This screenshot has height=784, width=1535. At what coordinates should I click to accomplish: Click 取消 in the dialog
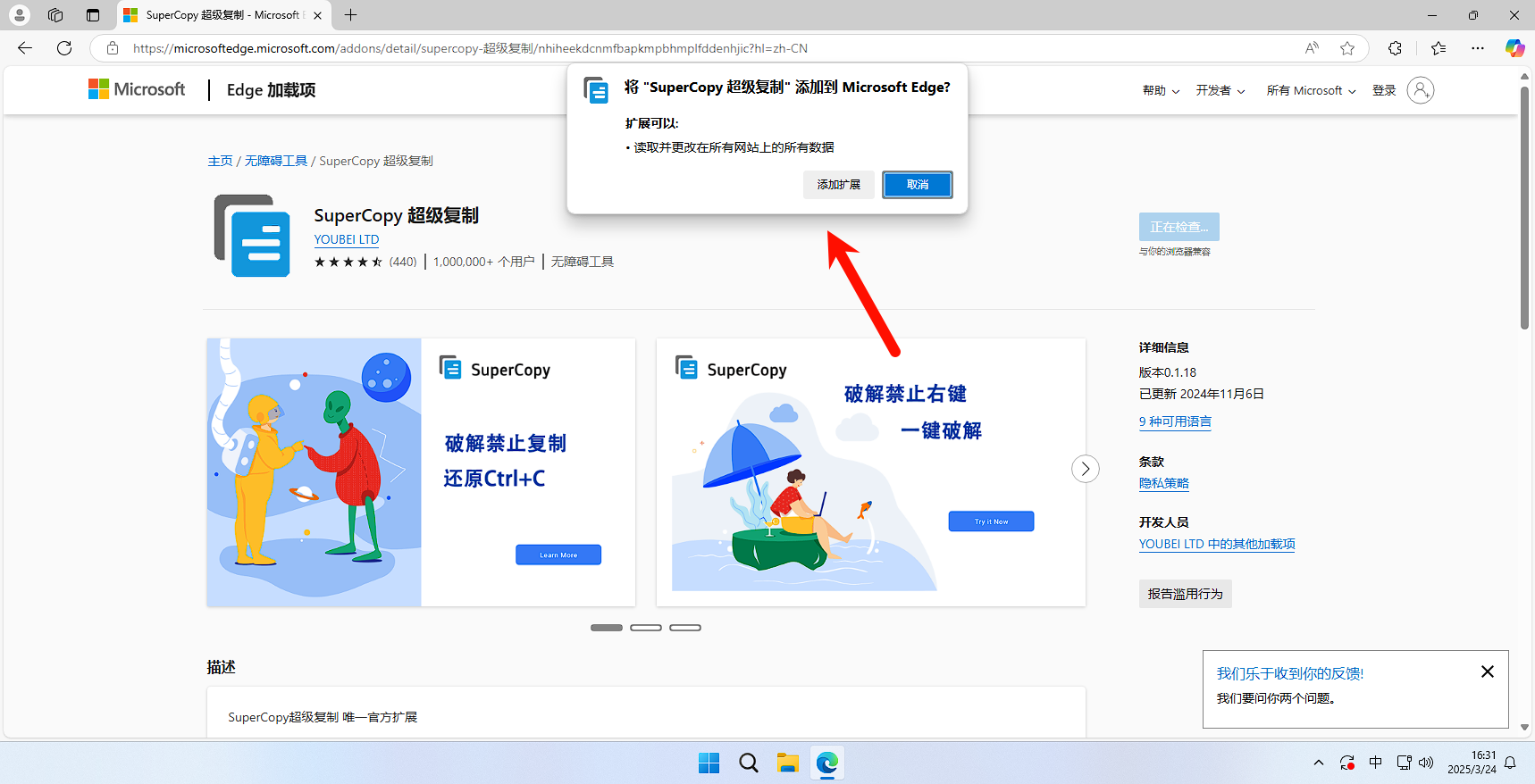click(918, 185)
